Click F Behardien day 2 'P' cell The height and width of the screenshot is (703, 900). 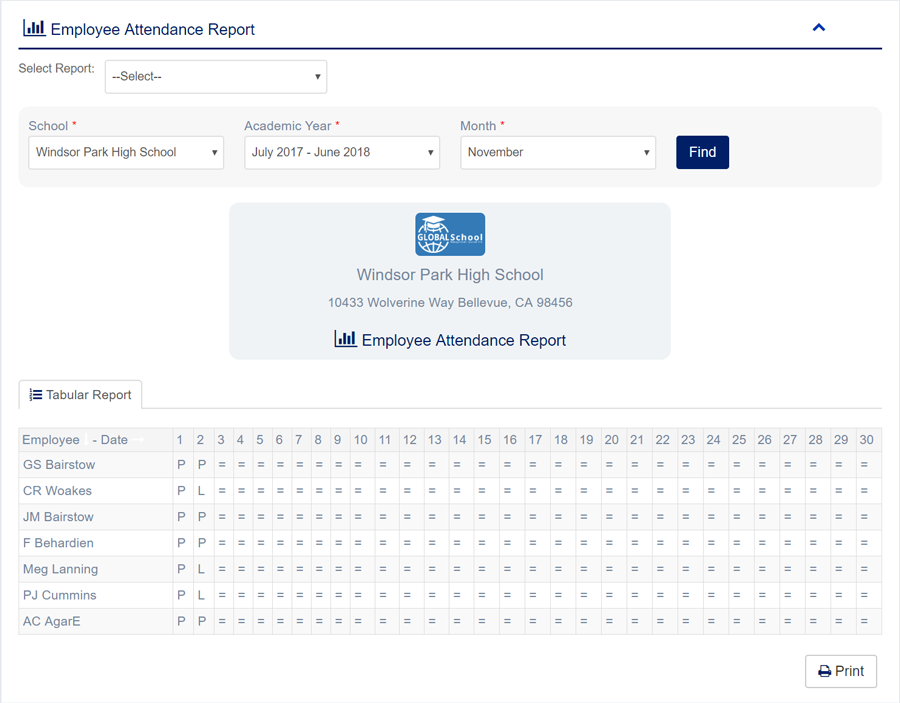point(203,543)
